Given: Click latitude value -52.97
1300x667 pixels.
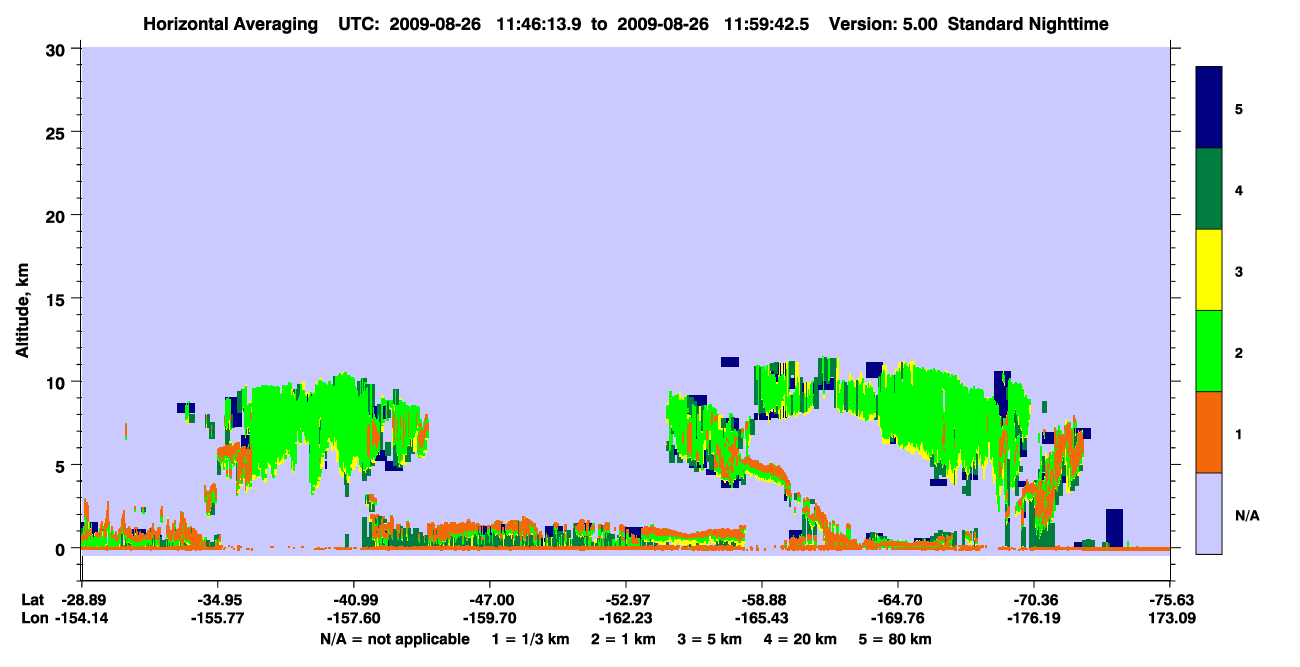Looking at the screenshot, I should coord(625,600).
